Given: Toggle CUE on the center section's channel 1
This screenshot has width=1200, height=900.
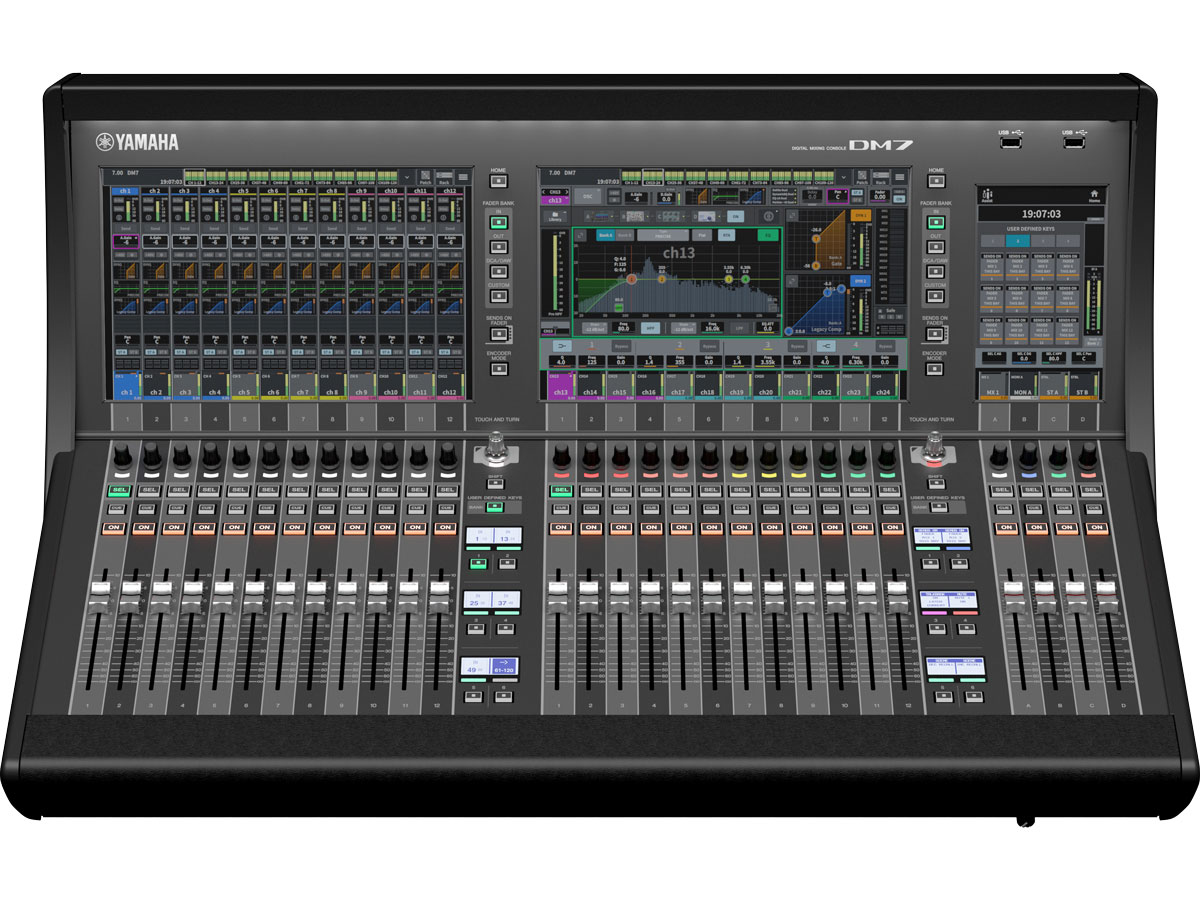Looking at the screenshot, I should tap(561, 510).
